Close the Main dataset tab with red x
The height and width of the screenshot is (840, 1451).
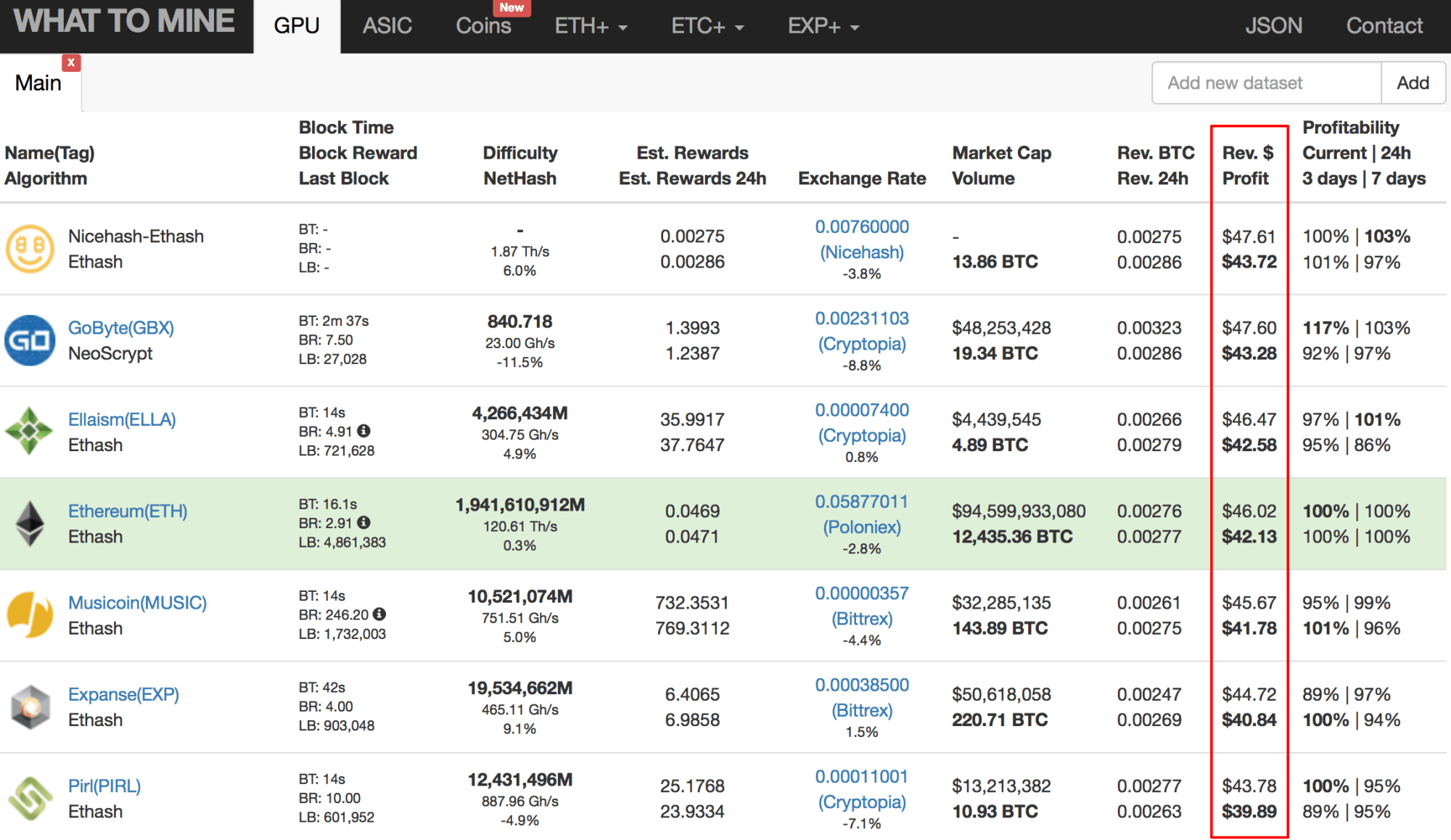coord(71,62)
